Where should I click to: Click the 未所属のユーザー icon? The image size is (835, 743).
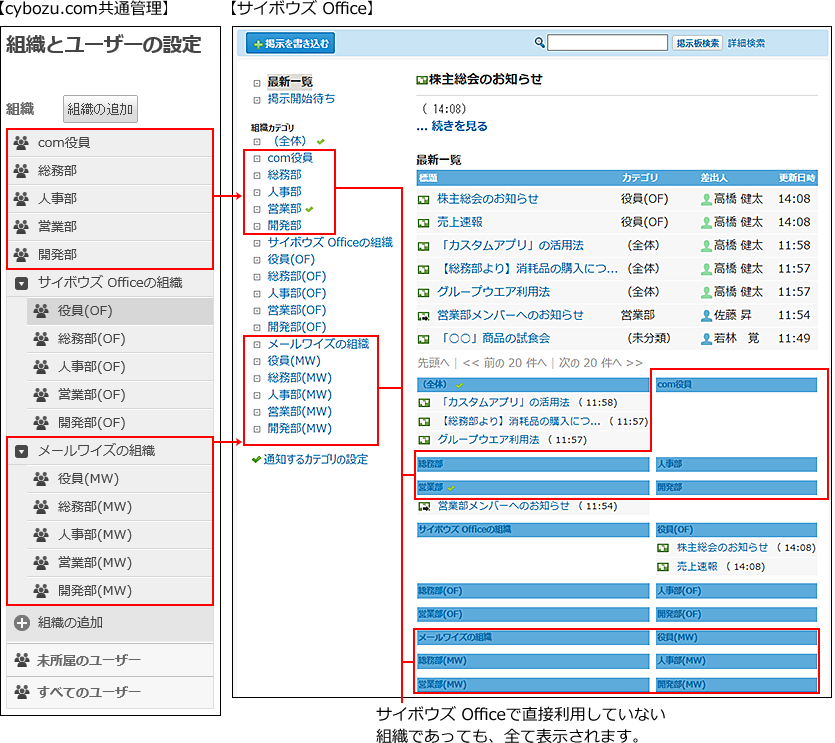coord(22,660)
